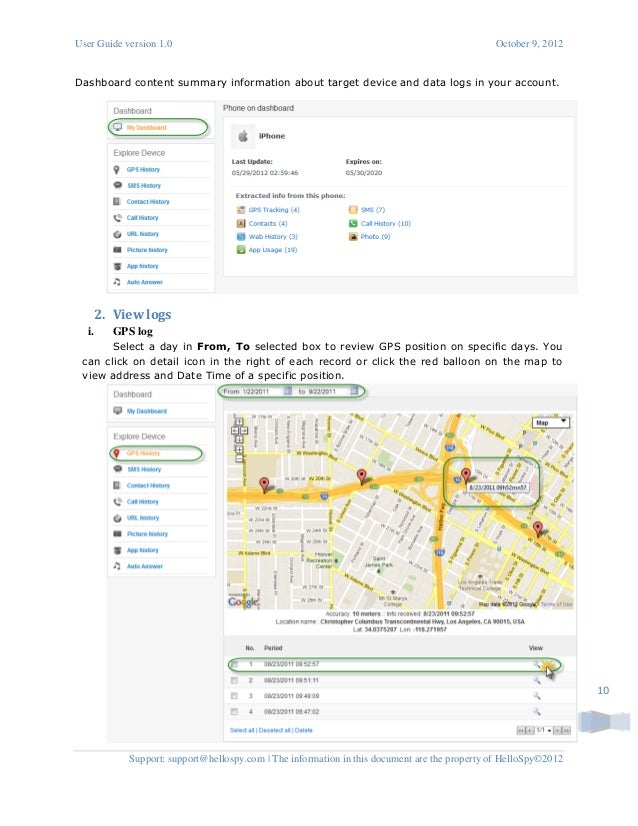Pan the map up with arrow control

(x=239, y=422)
